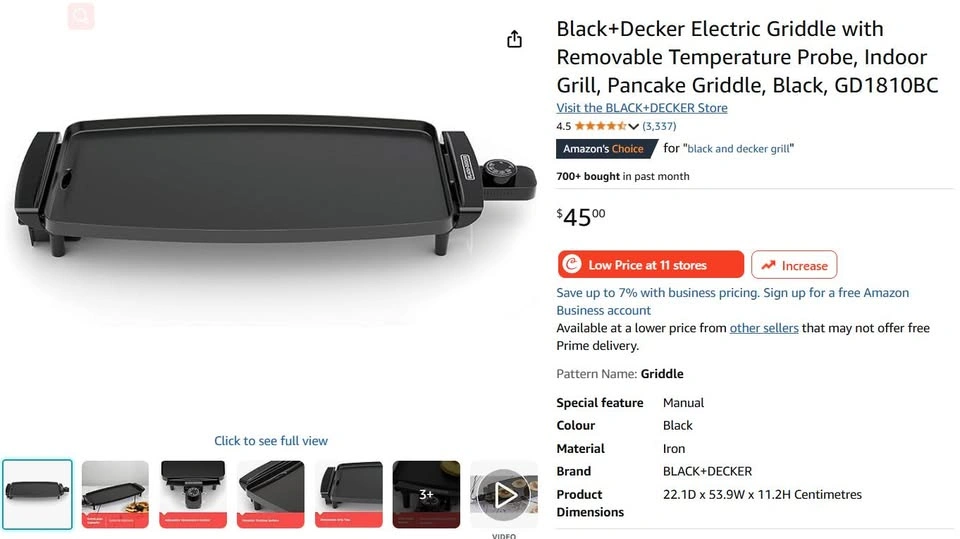Open the 3+ more images thumbnail
Screen dimensions: 960x539
426,494
